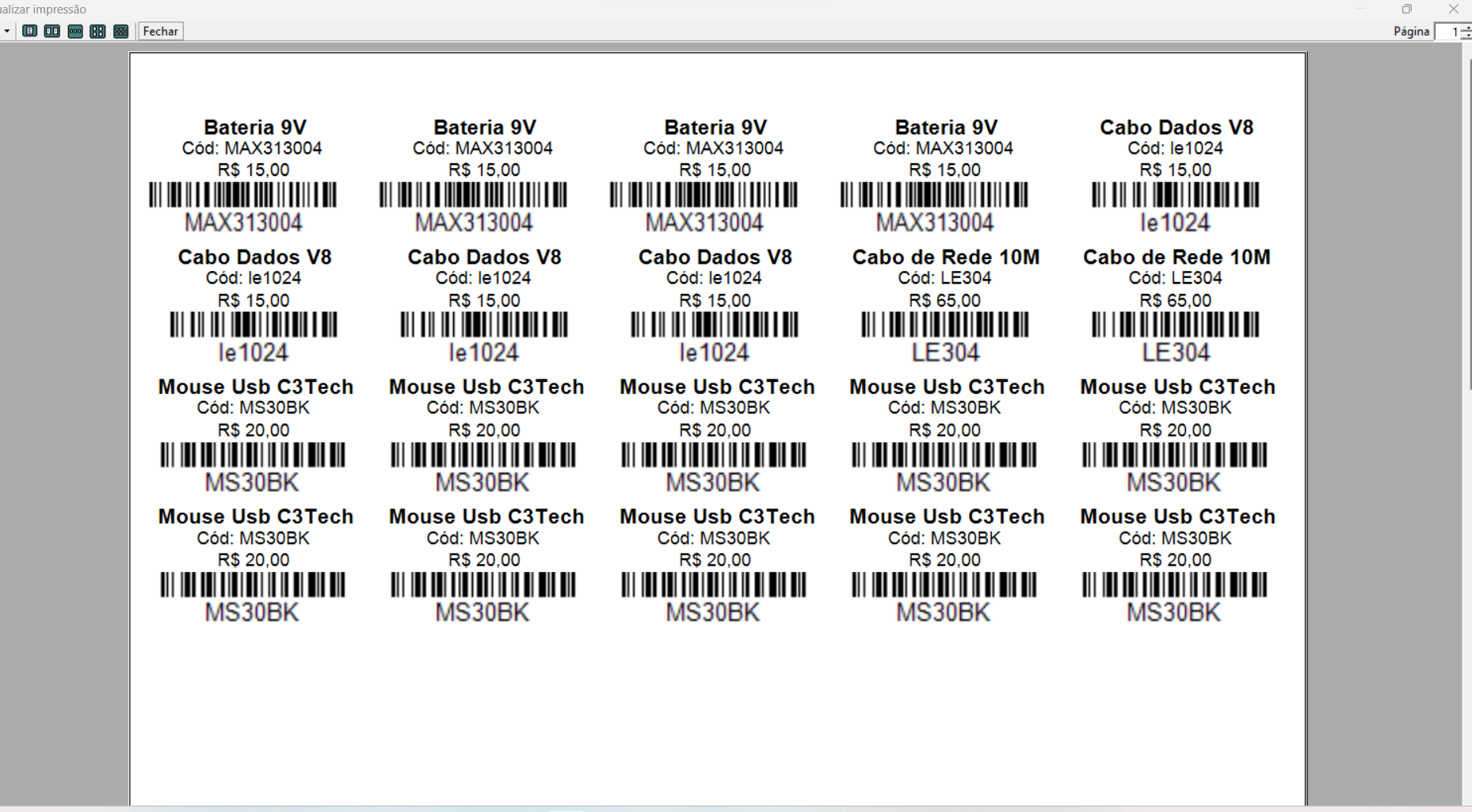Select the single-page preview layout icon
The width and height of the screenshot is (1472, 812).
click(30, 31)
